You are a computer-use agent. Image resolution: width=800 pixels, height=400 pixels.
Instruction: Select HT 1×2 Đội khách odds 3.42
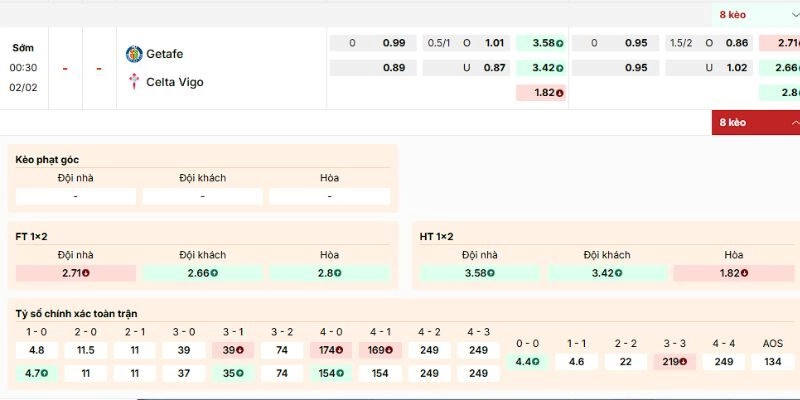click(606, 273)
